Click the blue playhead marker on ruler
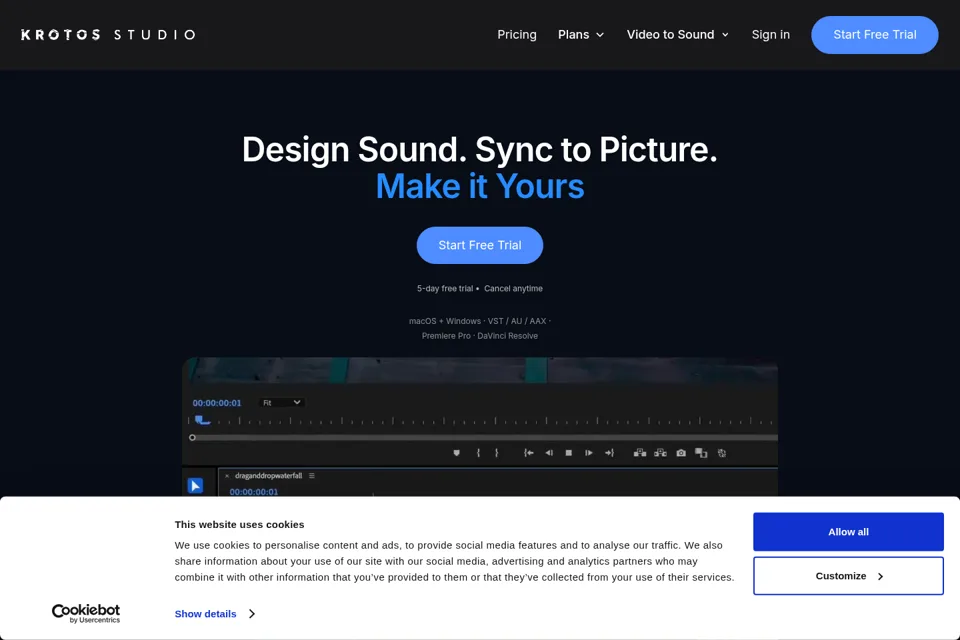The width and height of the screenshot is (960, 640). 201,420
